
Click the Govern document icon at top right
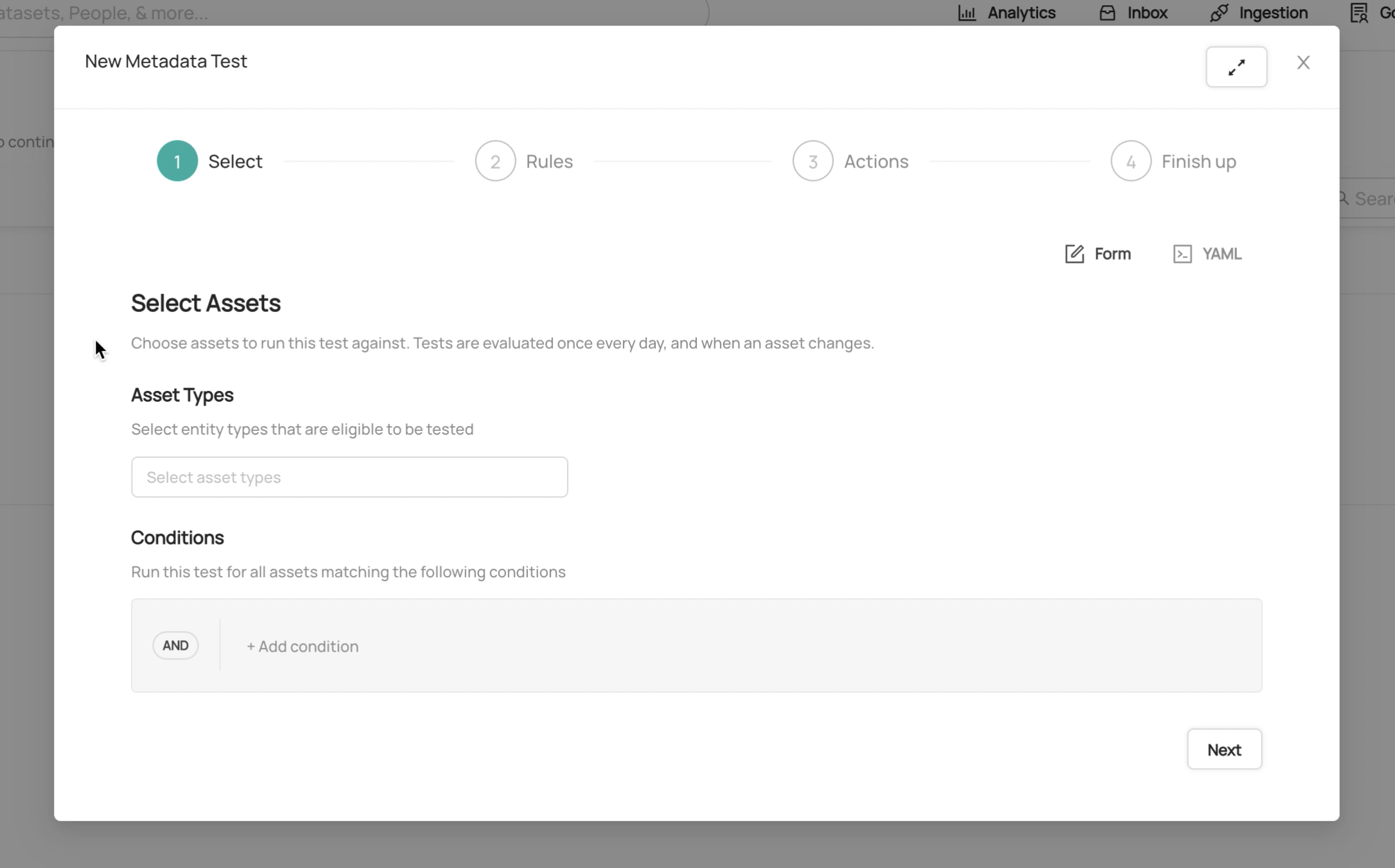pos(1358,13)
